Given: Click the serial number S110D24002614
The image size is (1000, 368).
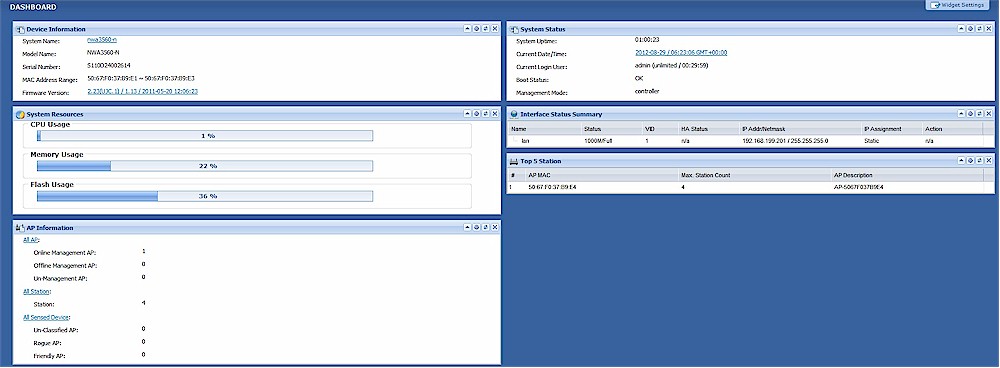Looking at the screenshot, I should (109, 66).
